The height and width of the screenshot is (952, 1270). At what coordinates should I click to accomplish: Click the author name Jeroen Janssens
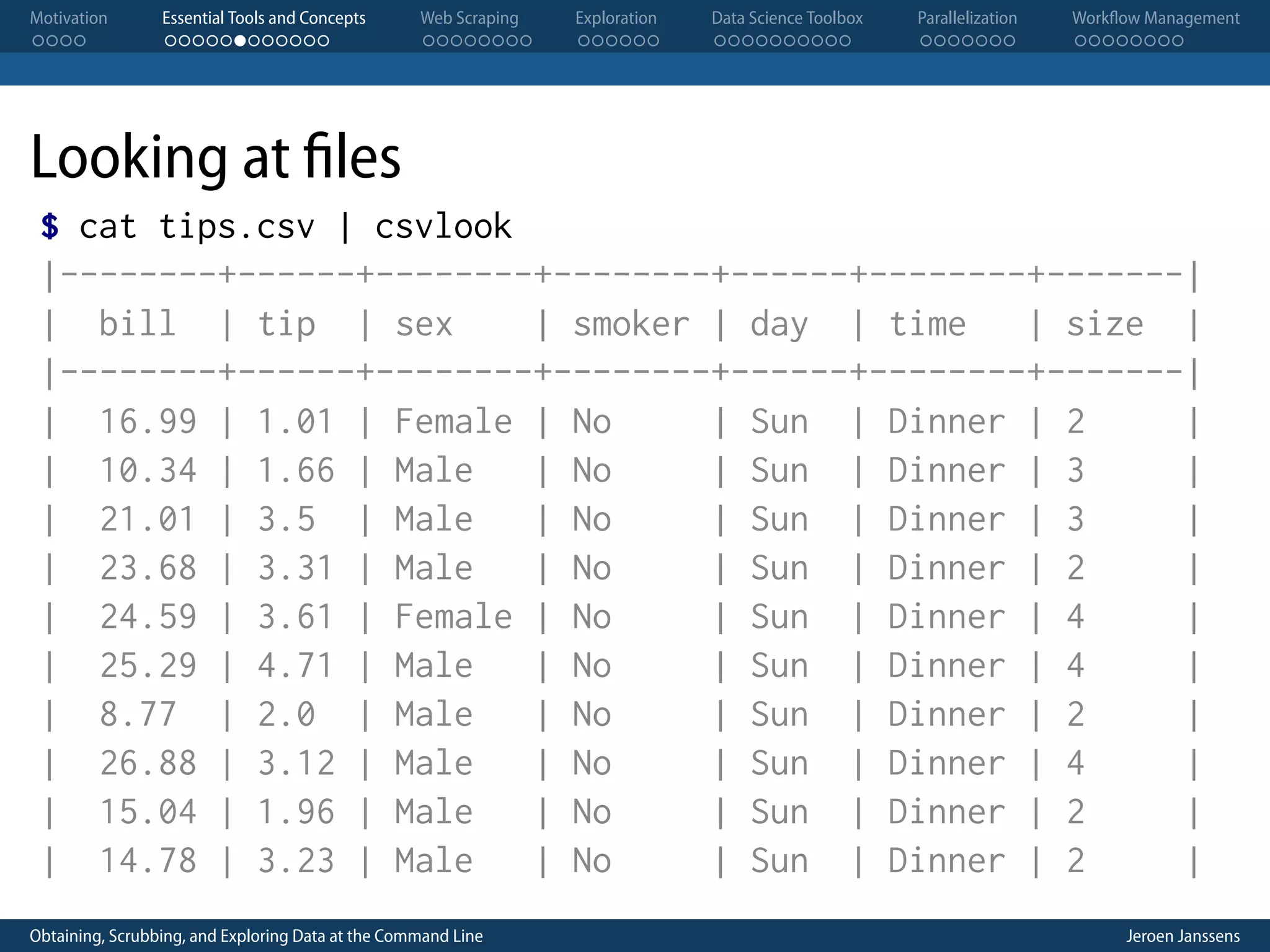pos(1183,937)
